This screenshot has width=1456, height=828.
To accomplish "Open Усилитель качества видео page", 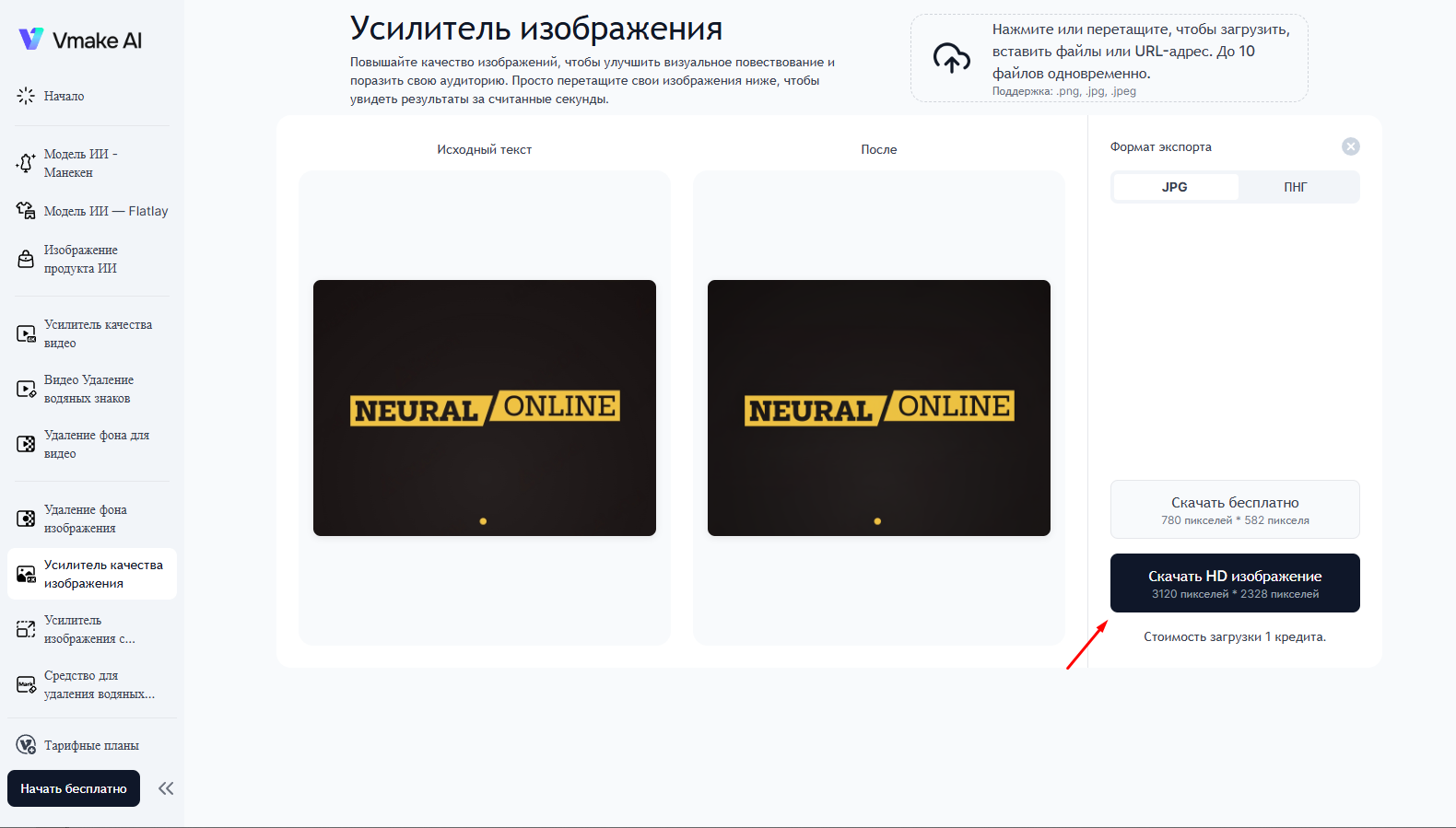I will pyautogui.click(x=92, y=333).
